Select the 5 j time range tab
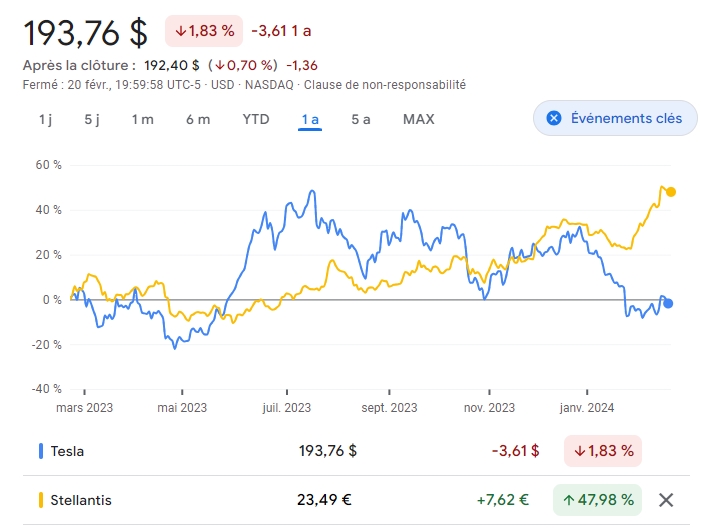701x531 pixels. pyautogui.click(x=92, y=120)
